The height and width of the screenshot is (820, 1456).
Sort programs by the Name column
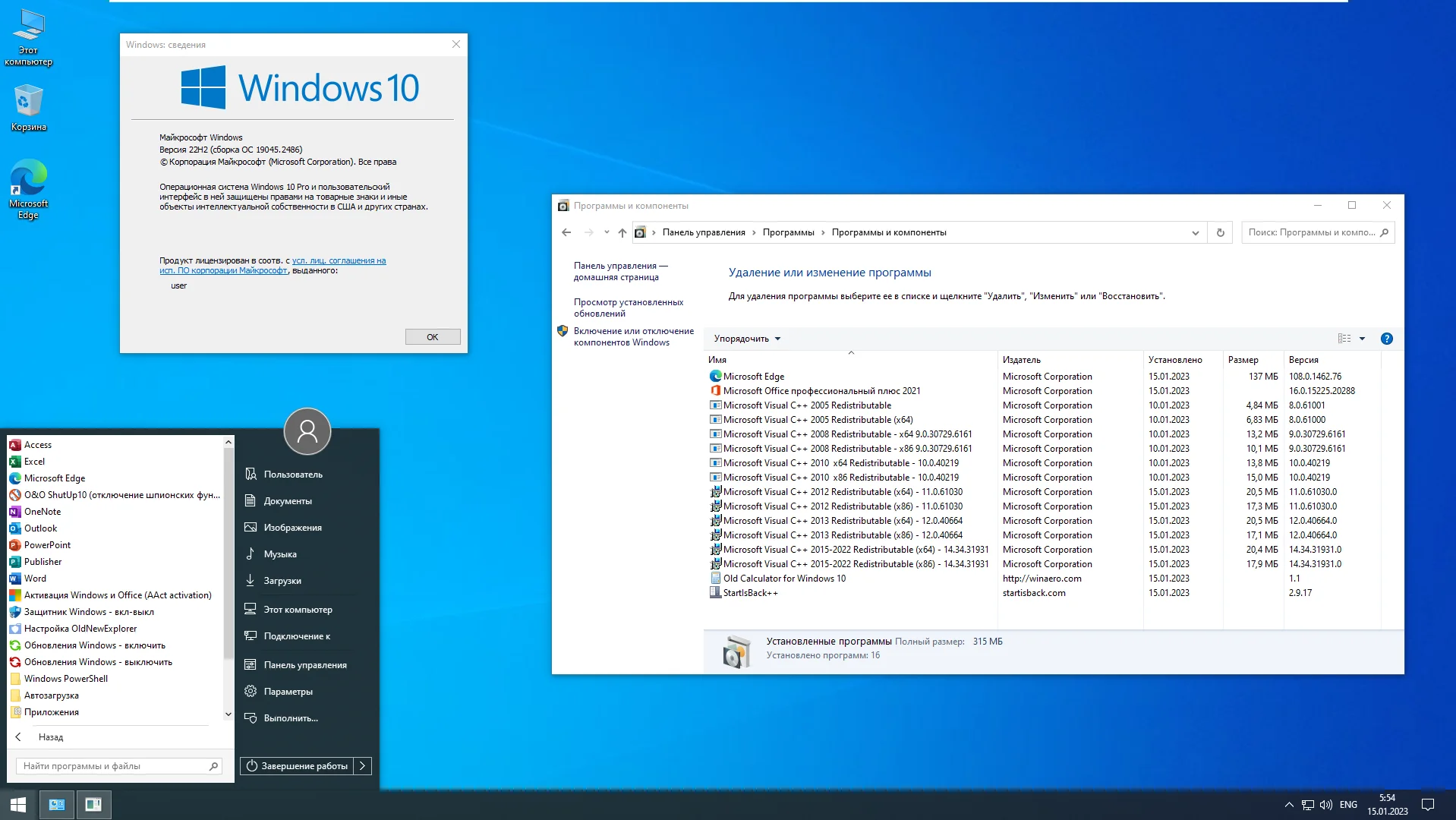850,360
